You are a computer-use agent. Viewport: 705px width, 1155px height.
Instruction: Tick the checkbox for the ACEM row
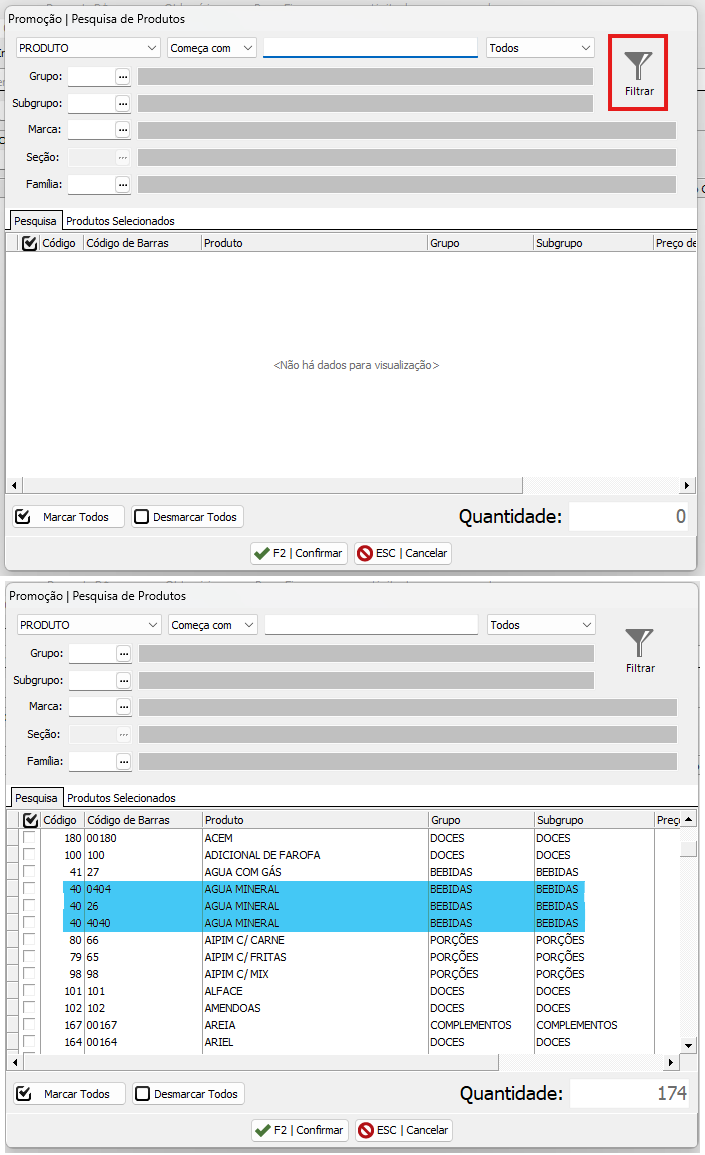(x=29, y=838)
